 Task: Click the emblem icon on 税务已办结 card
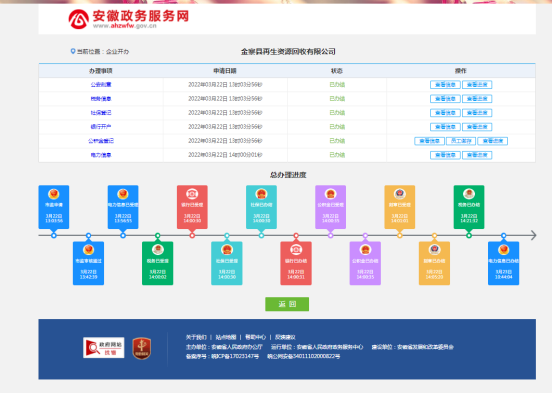click(469, 194)
